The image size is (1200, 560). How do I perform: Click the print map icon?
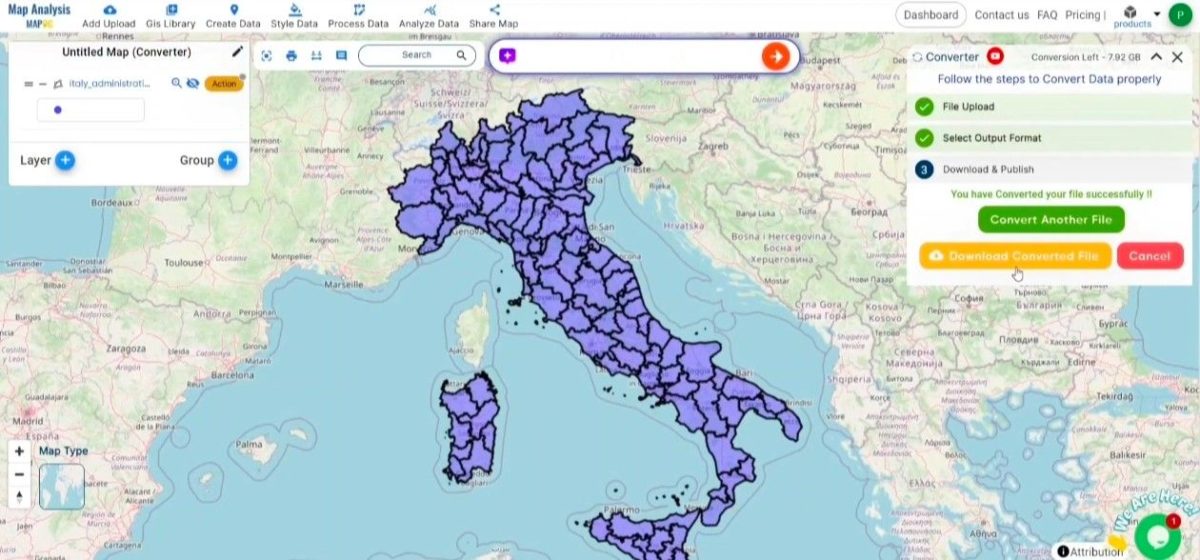coord(292,56)
